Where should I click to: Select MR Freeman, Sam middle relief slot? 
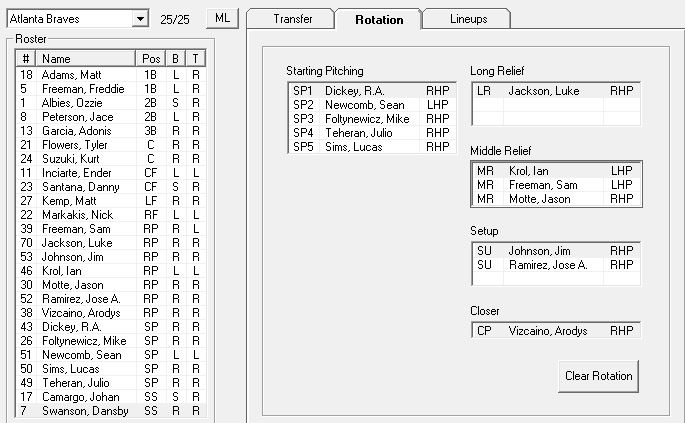tap(556, 184)
